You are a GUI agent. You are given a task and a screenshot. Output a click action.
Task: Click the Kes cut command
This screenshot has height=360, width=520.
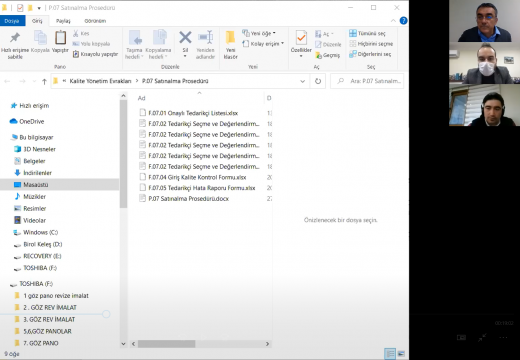tap(81, 33)
